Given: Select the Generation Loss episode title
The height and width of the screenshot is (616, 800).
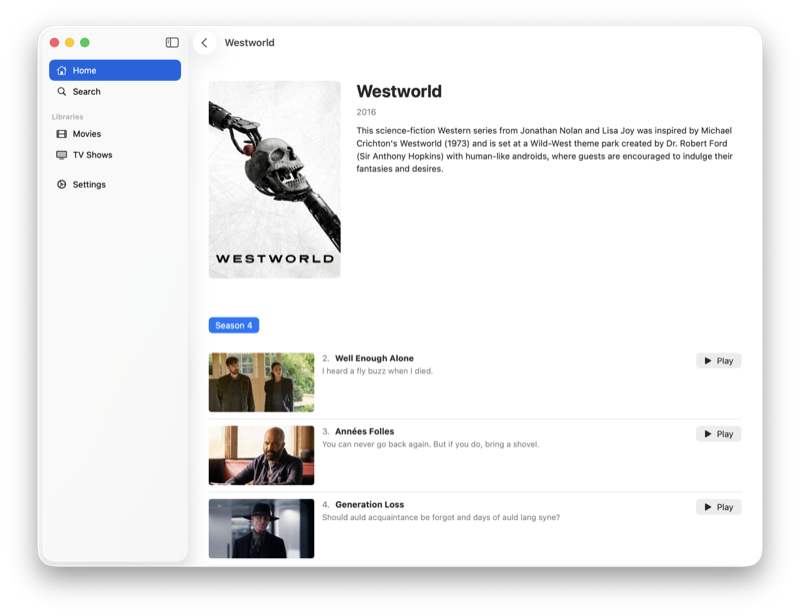Looking at the screenshot, I should [x=369, y=504].
